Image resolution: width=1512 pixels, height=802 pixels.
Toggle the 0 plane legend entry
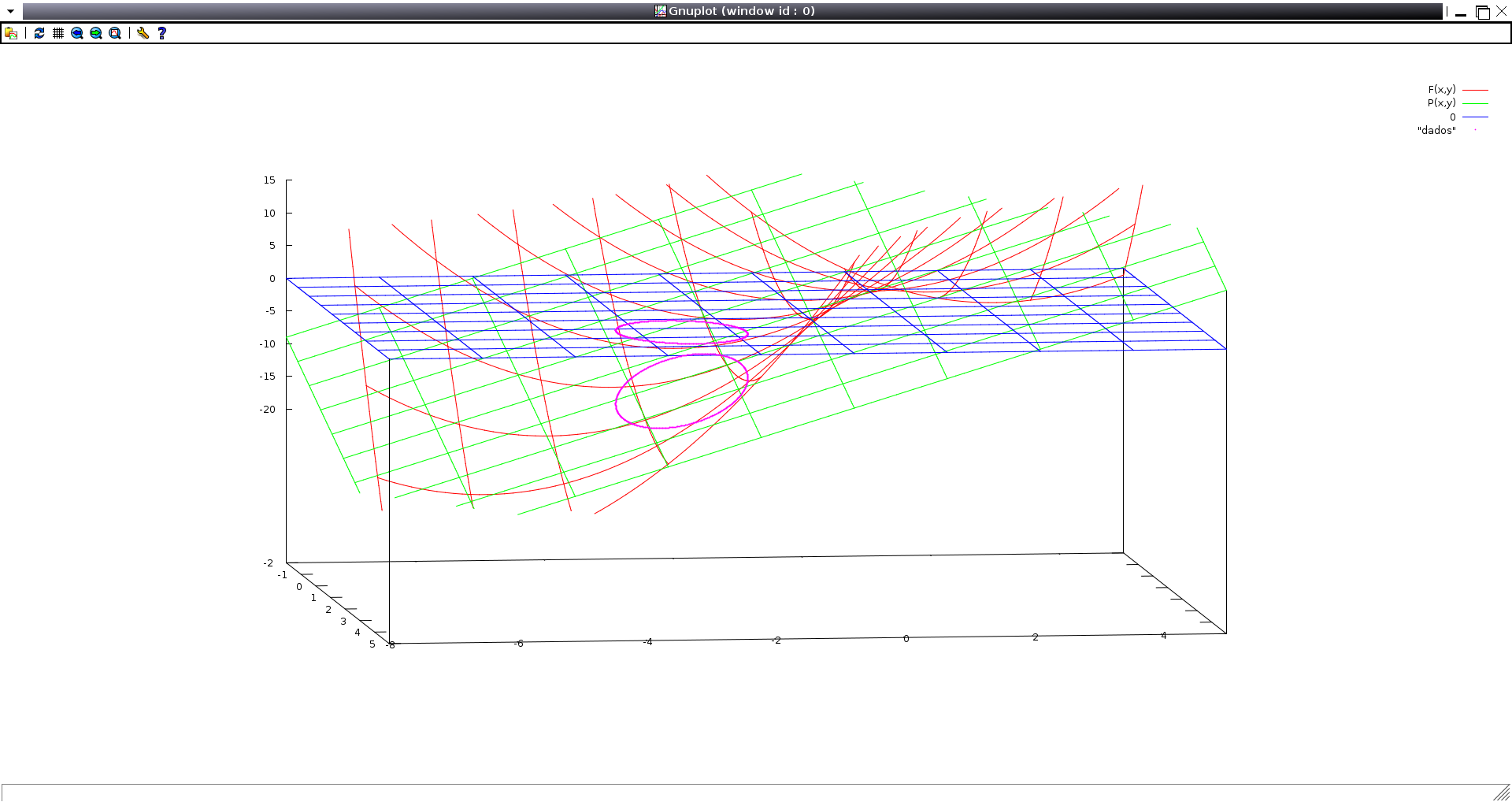click(1469, 117)
